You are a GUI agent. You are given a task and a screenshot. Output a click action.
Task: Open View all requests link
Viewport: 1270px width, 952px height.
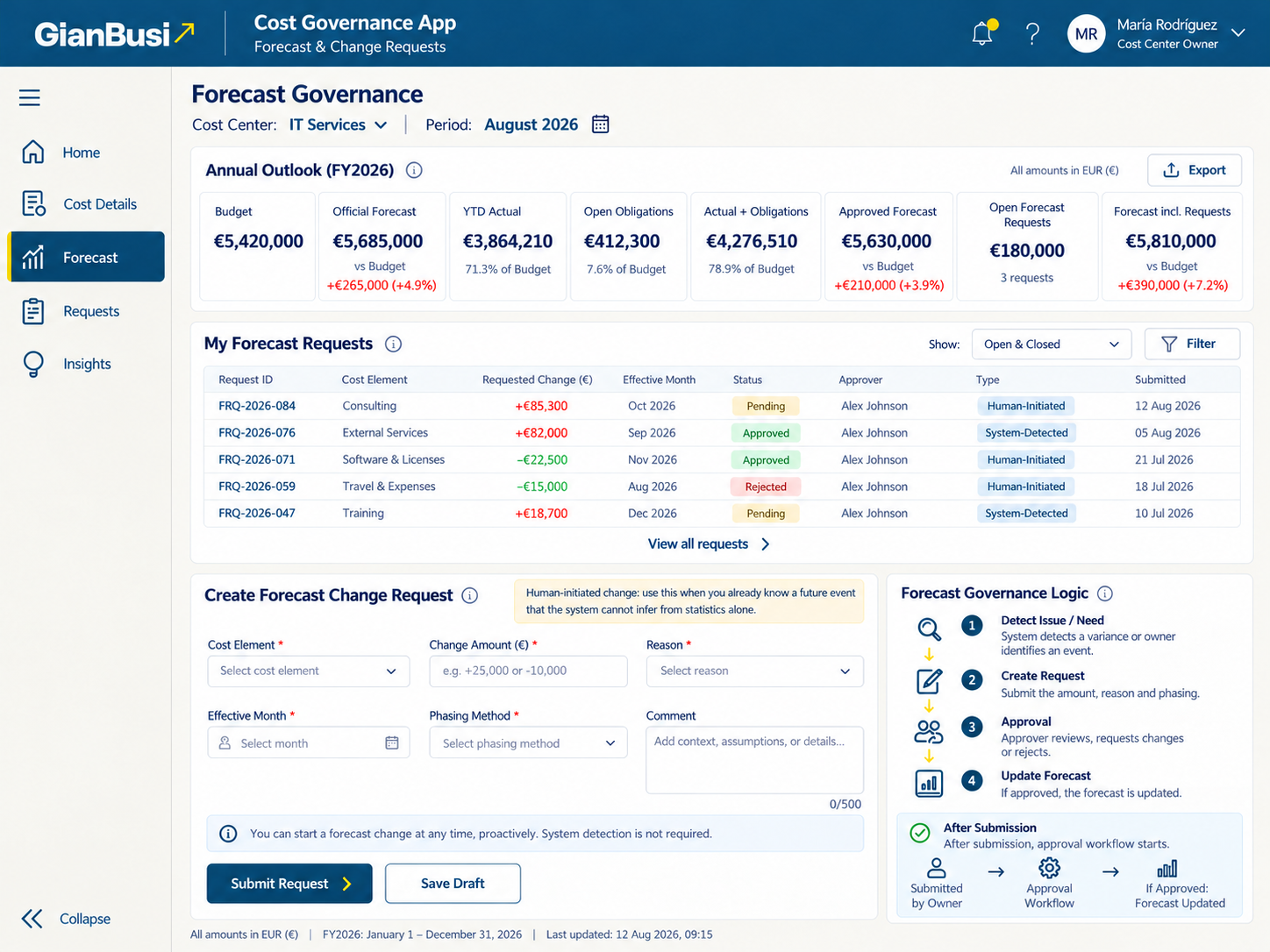709,544
